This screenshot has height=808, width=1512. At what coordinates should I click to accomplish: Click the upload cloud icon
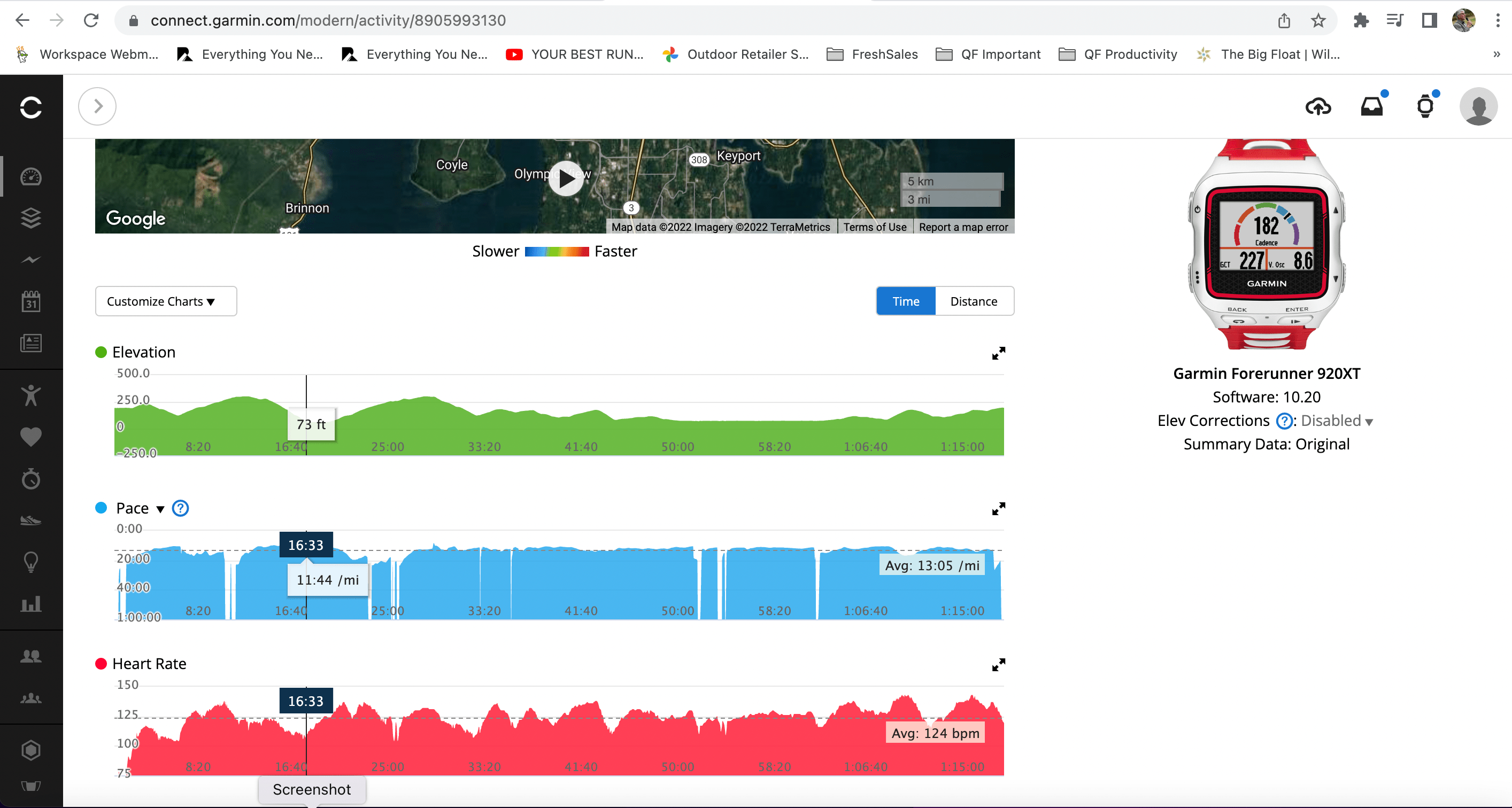tap(1318, 107)
